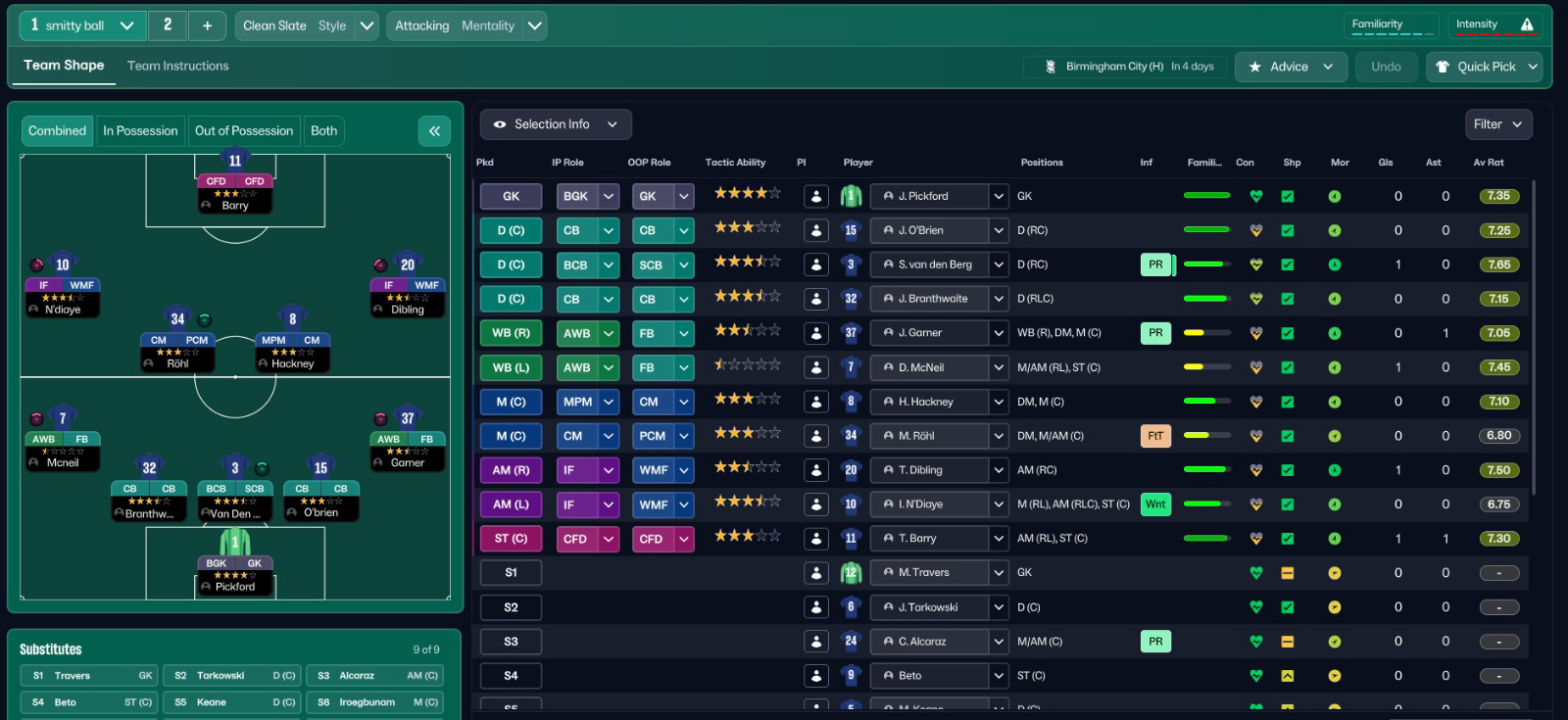Click the Birmingham City club badge icon
Screen dimensions: 1568x720
pyautogui.click(x=1051, y=67)
